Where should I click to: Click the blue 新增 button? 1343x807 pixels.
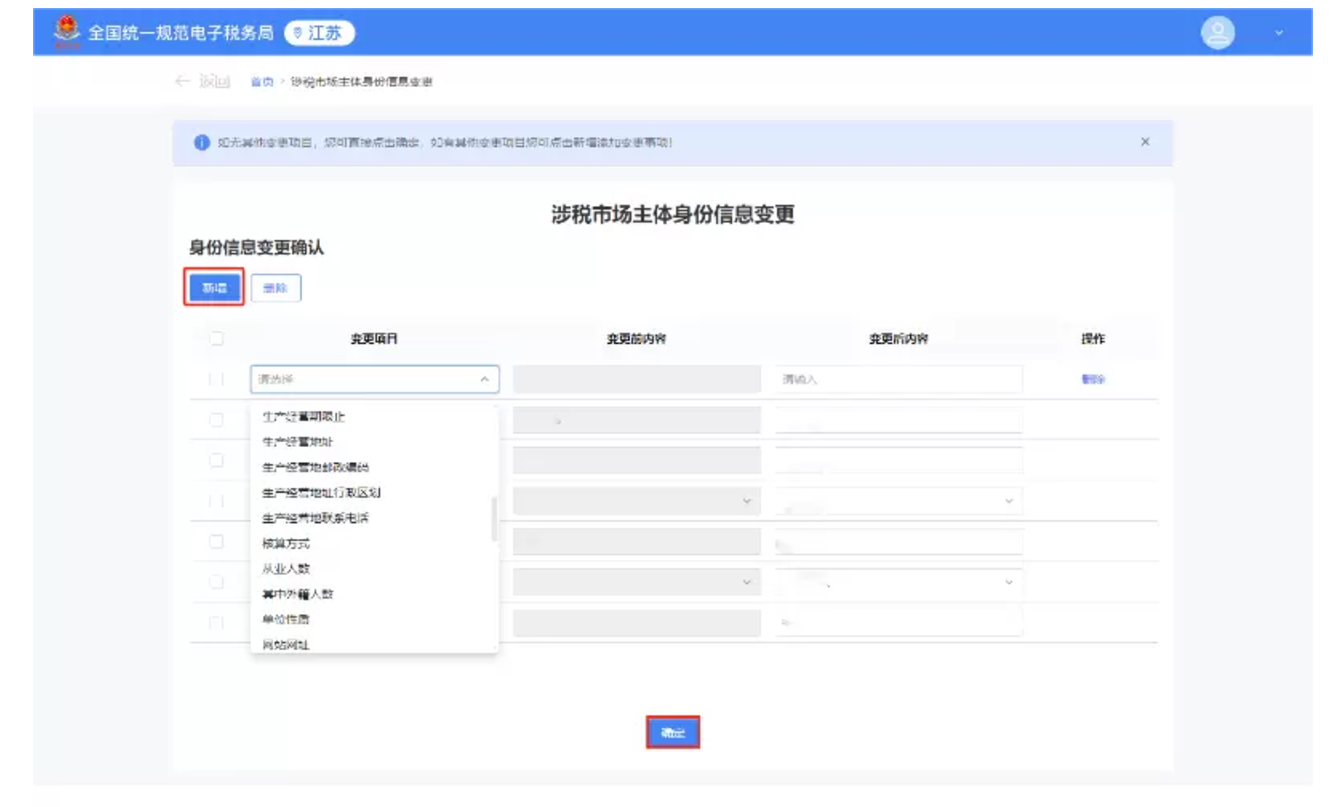[x=214, y=288]
